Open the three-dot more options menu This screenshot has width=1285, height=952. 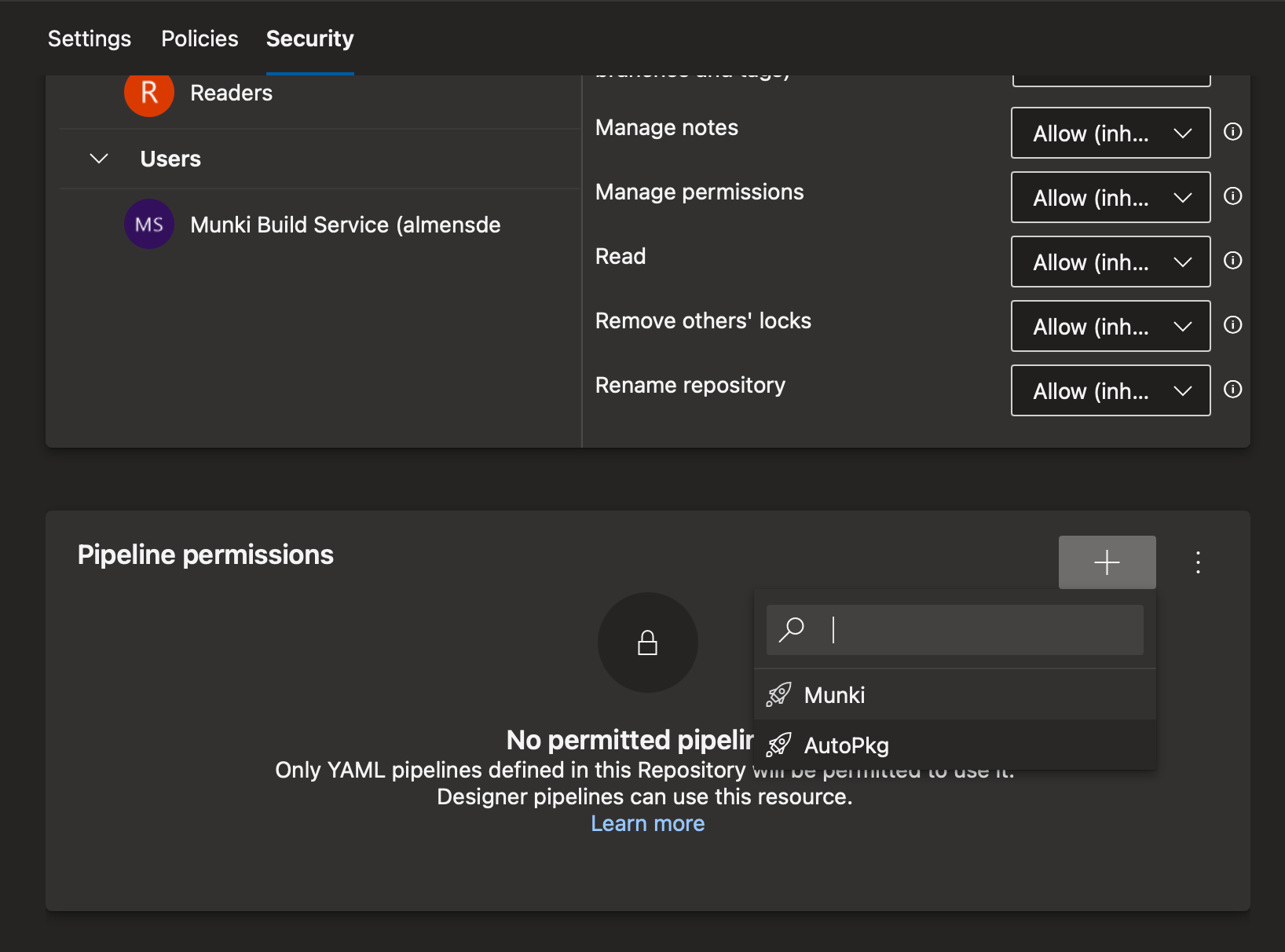(1197, 562)
